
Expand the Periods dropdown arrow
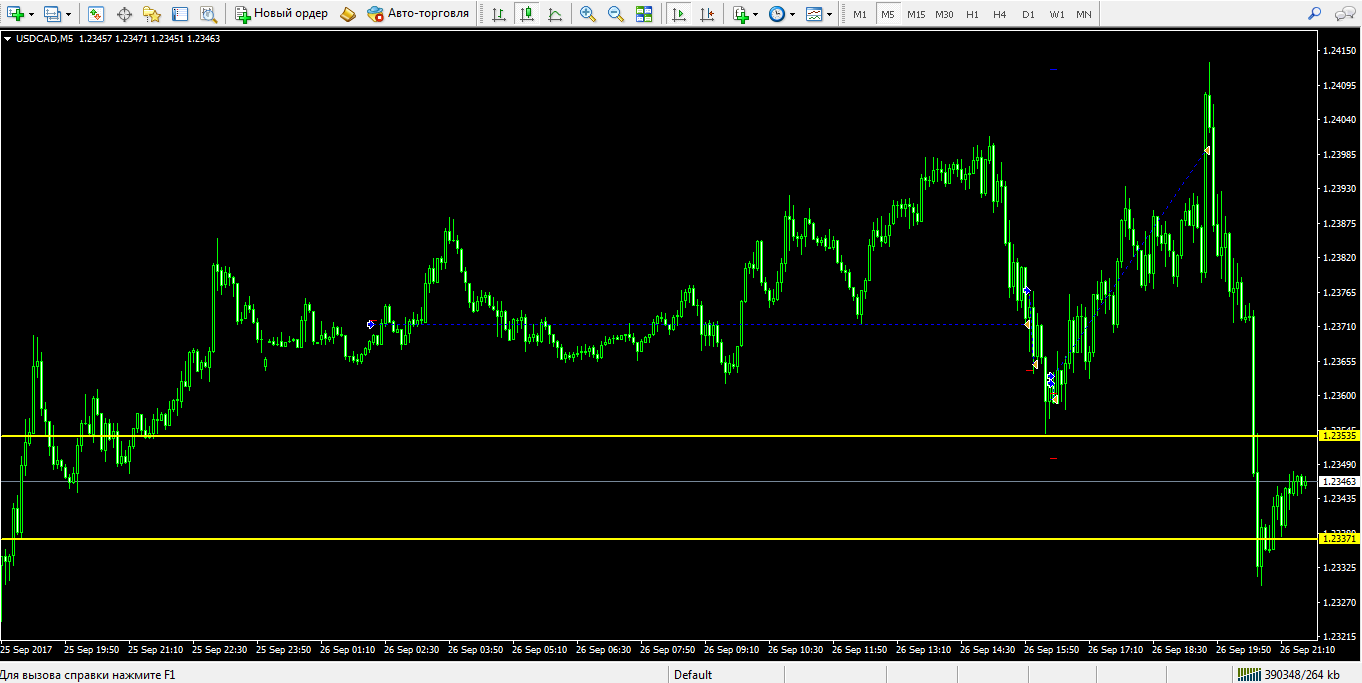coord(792,14)
